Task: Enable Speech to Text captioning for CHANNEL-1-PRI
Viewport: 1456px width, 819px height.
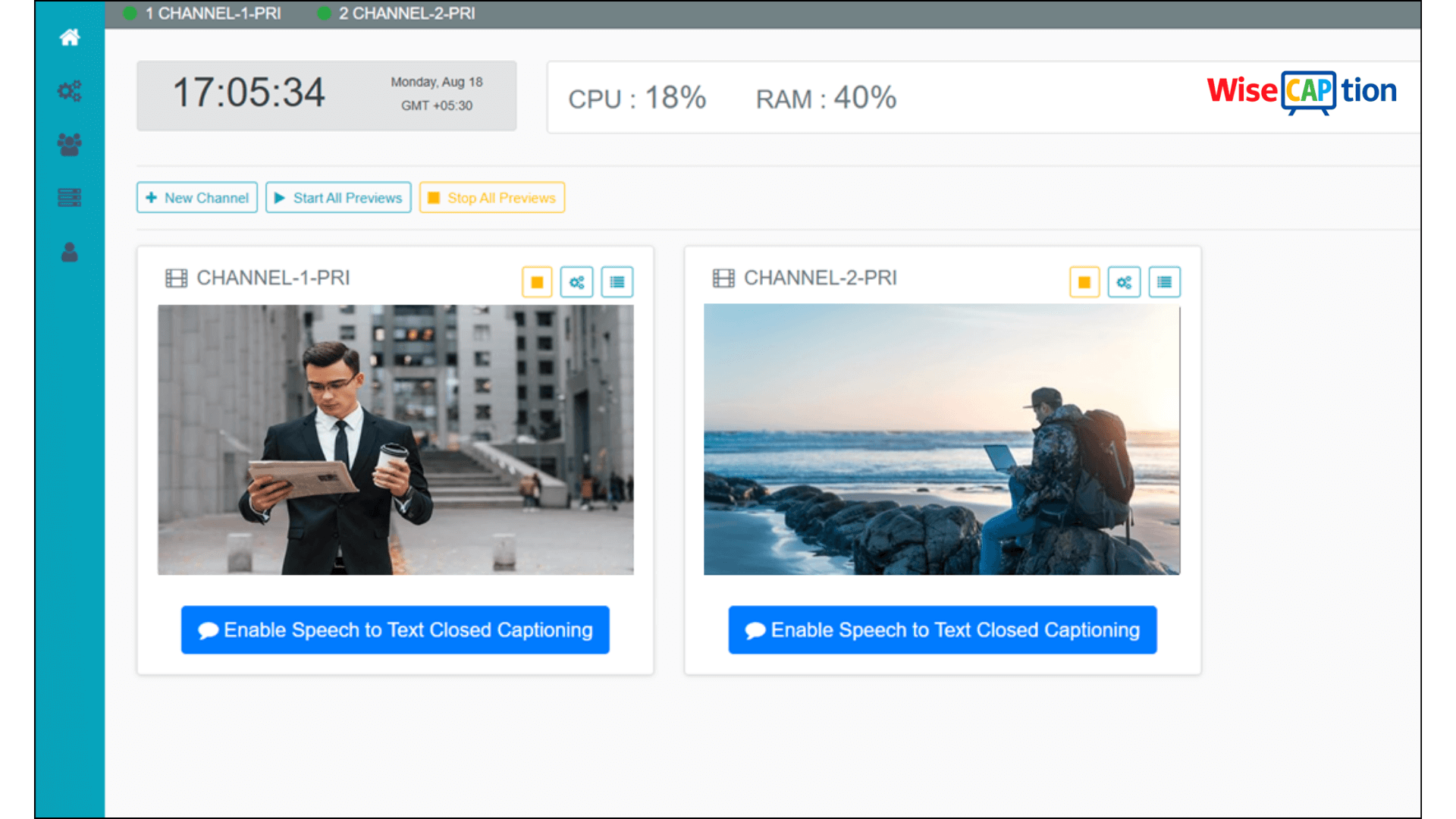Action: [x=395, y=629]
